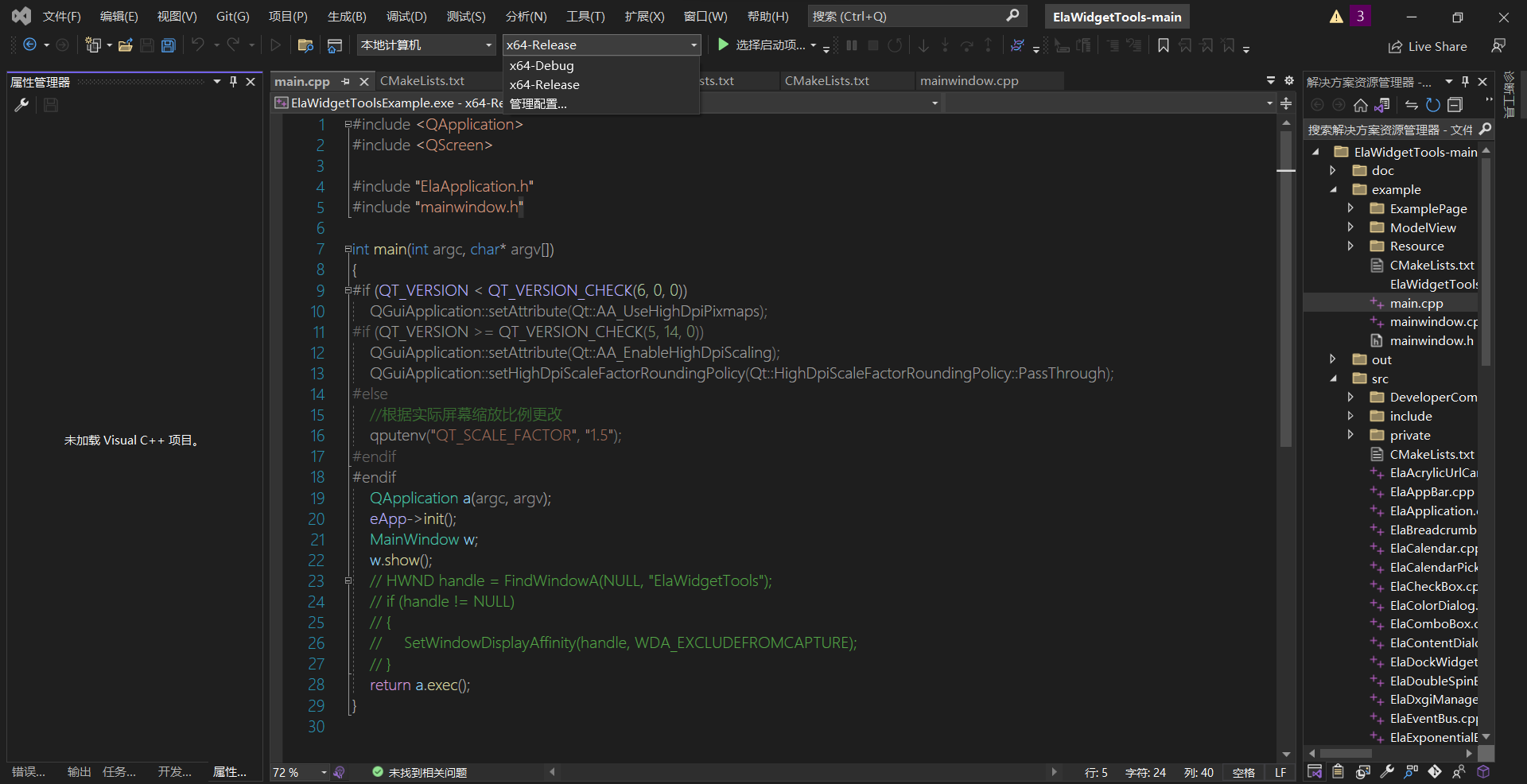Click the purple cube icon at bottom right
Viewport: 1527px width, 784px height.
(x=1483, y=771)
